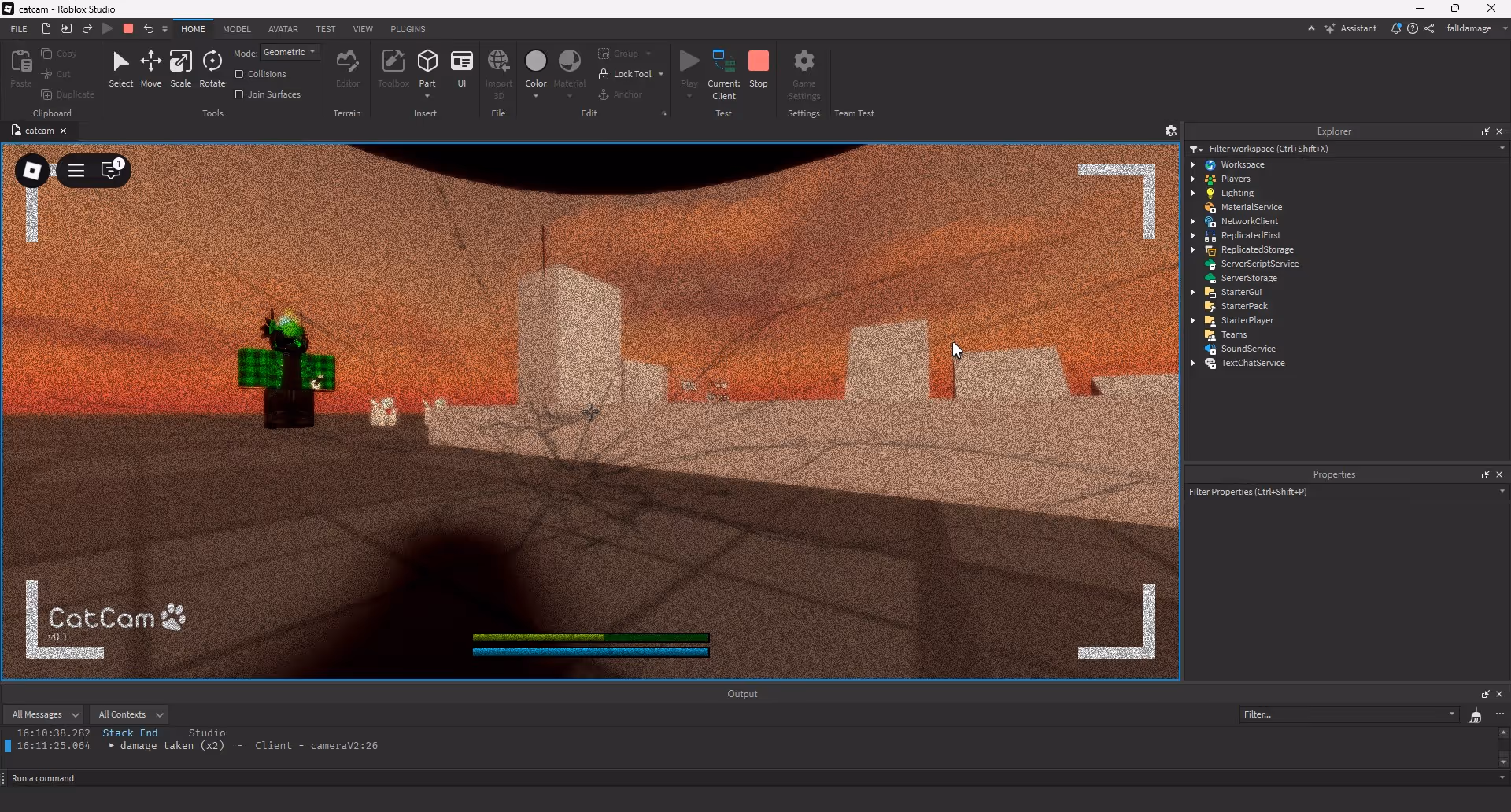Click Import 3D

click(x=499, y=74)
